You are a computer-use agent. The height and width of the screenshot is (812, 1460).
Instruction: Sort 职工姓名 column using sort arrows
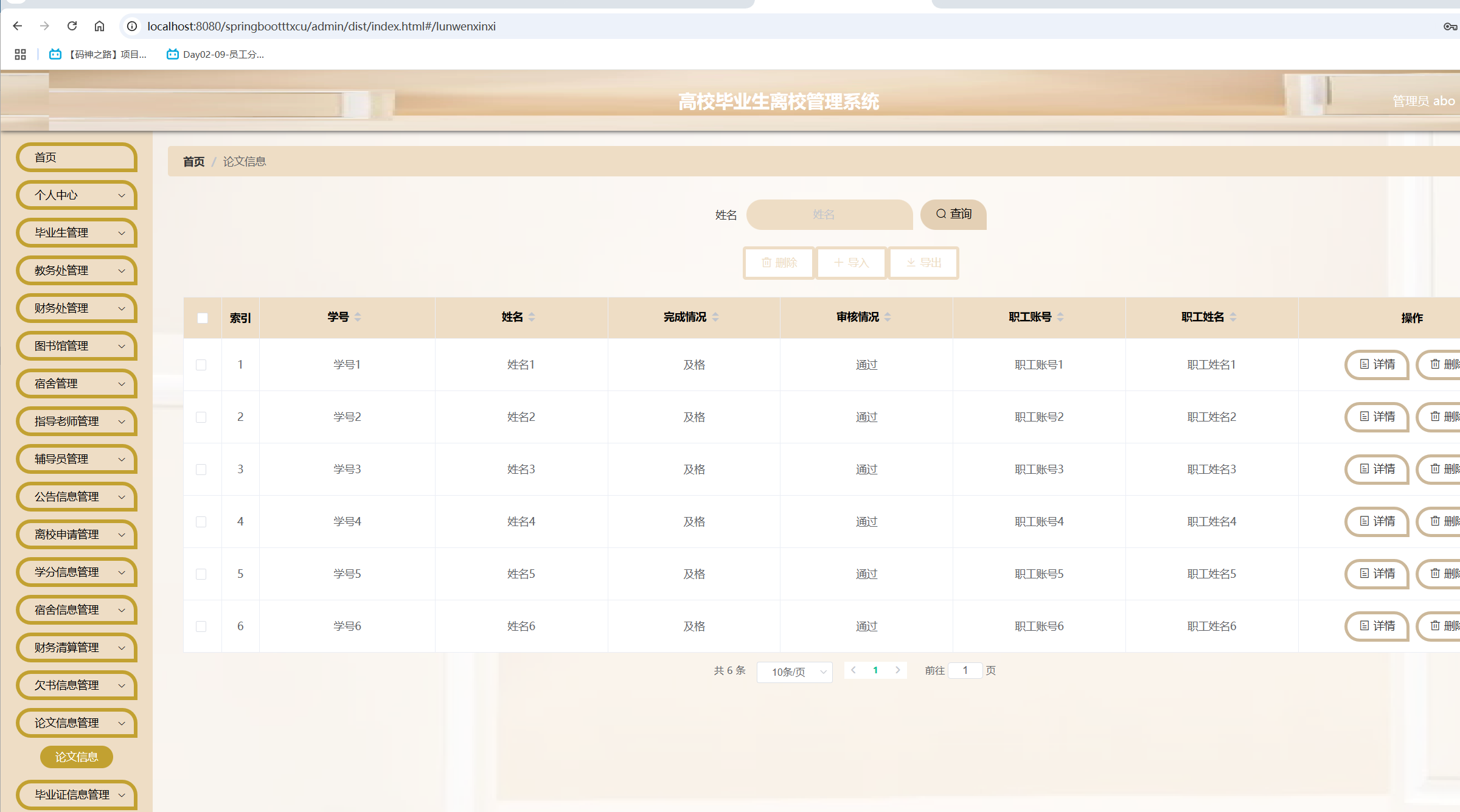[x=1233, y=317]
